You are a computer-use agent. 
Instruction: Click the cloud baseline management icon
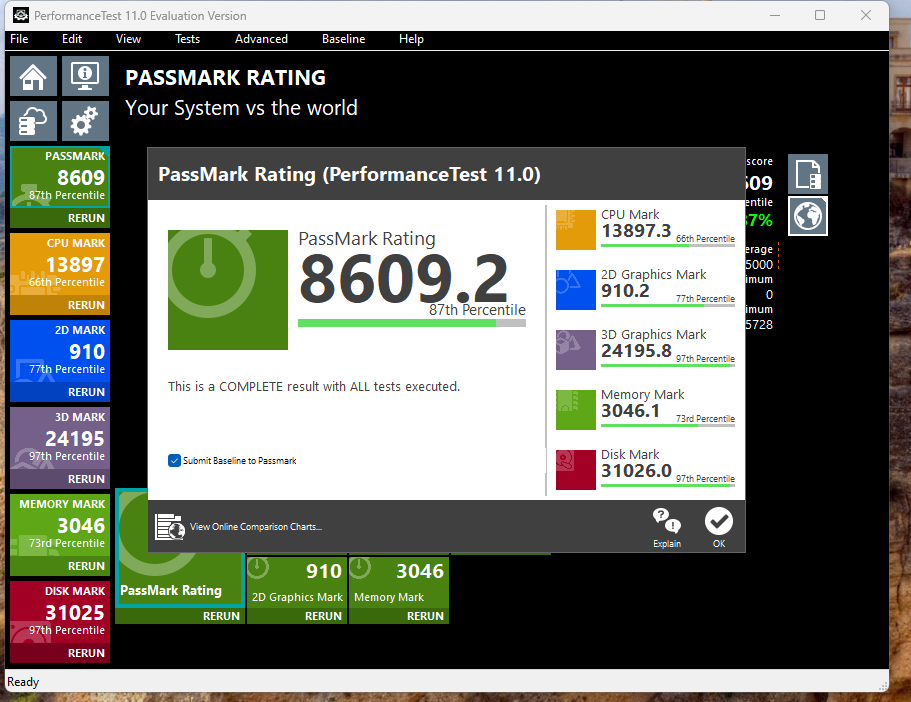click(34, 122)
